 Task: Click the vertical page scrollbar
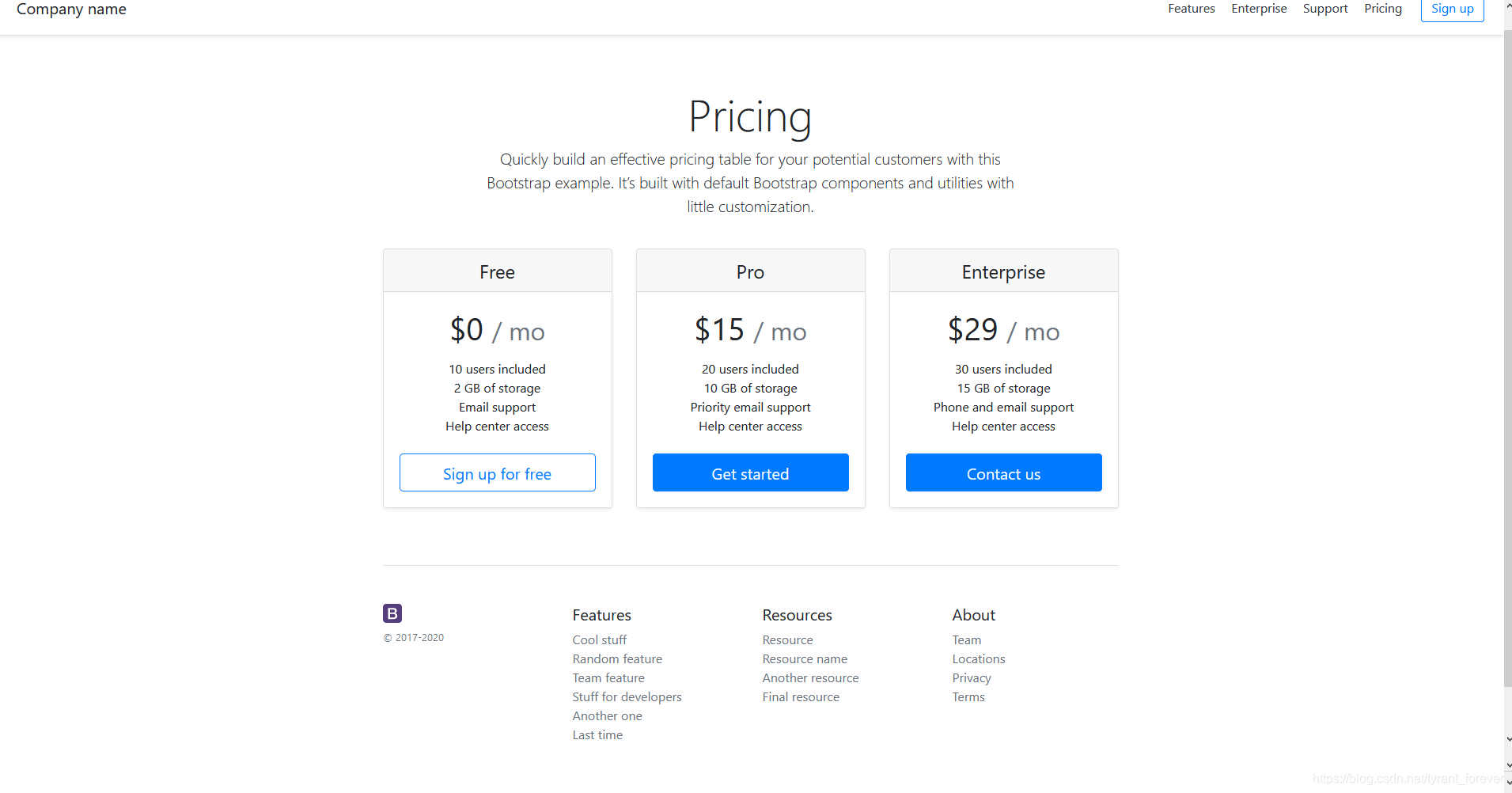point(1507,356)
